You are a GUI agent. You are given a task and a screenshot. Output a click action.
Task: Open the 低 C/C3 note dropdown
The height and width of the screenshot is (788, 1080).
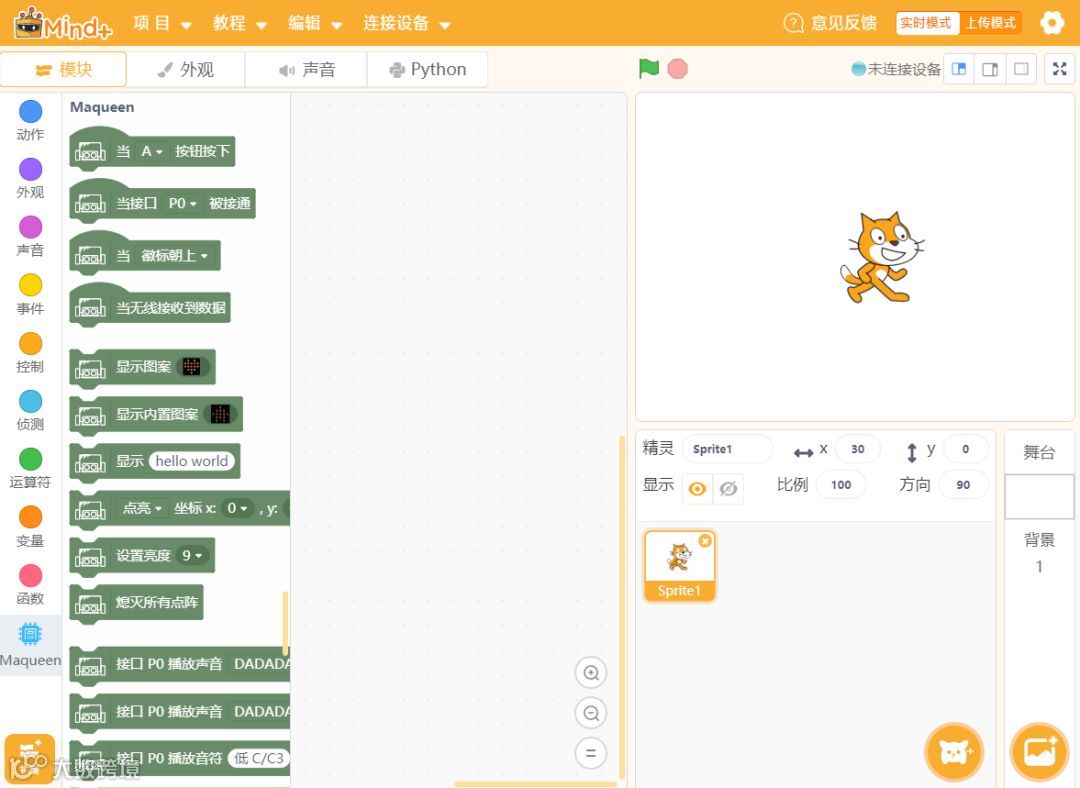[258, 758]
